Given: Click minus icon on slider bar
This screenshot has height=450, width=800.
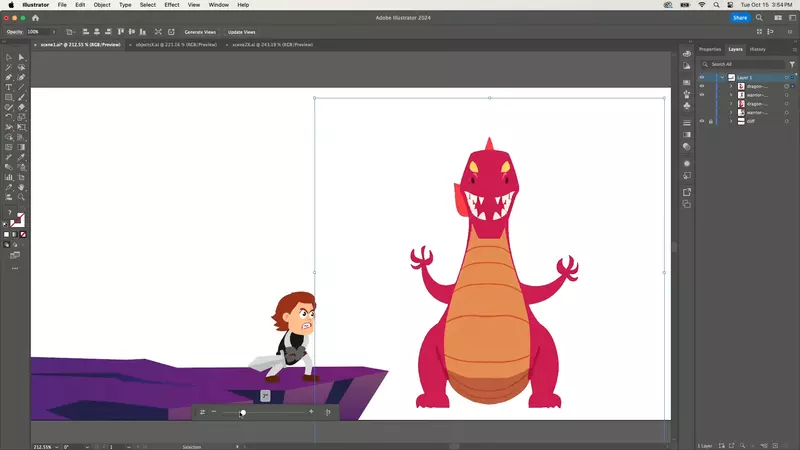Looking at the screenshot, I should [214, 412].
